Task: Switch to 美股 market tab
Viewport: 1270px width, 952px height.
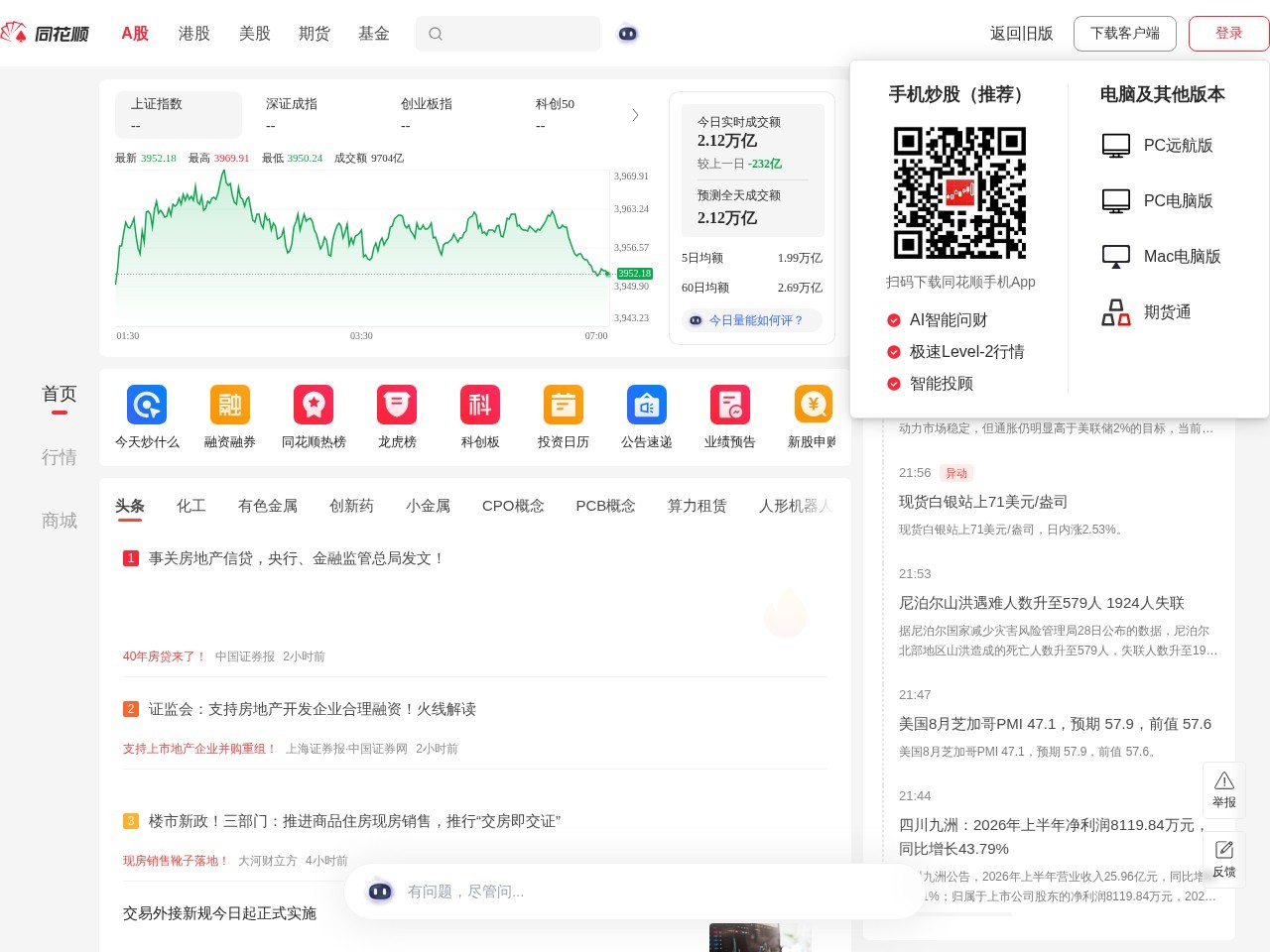Action: (x=255, y=34)
